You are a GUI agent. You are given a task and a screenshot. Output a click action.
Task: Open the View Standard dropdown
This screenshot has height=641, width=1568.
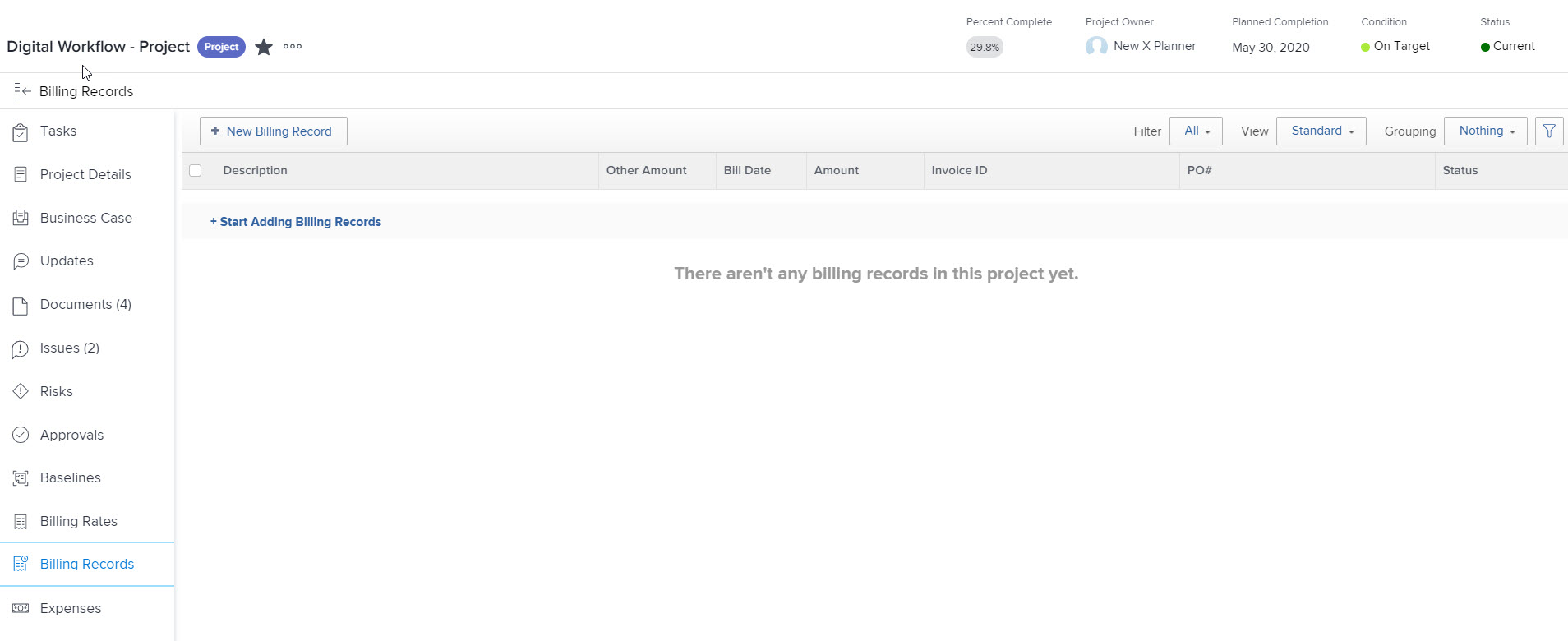1321,131
